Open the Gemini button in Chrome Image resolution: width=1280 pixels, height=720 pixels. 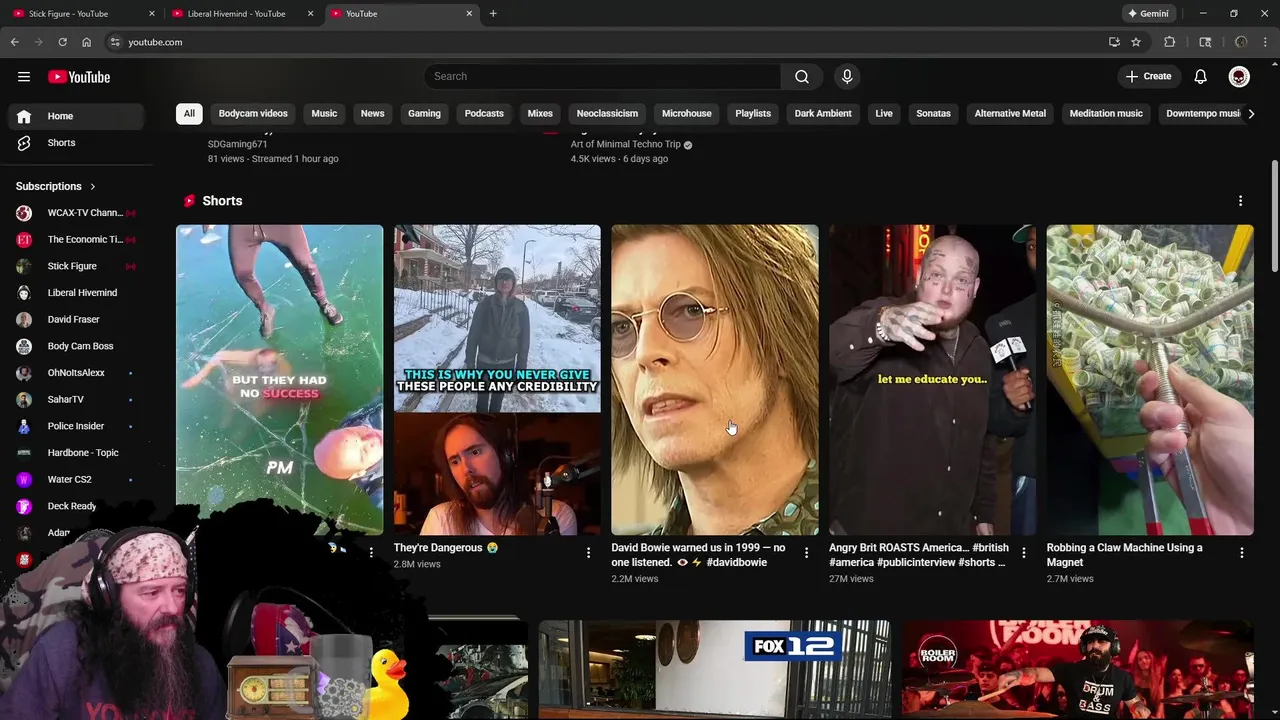pos(1149,14)
